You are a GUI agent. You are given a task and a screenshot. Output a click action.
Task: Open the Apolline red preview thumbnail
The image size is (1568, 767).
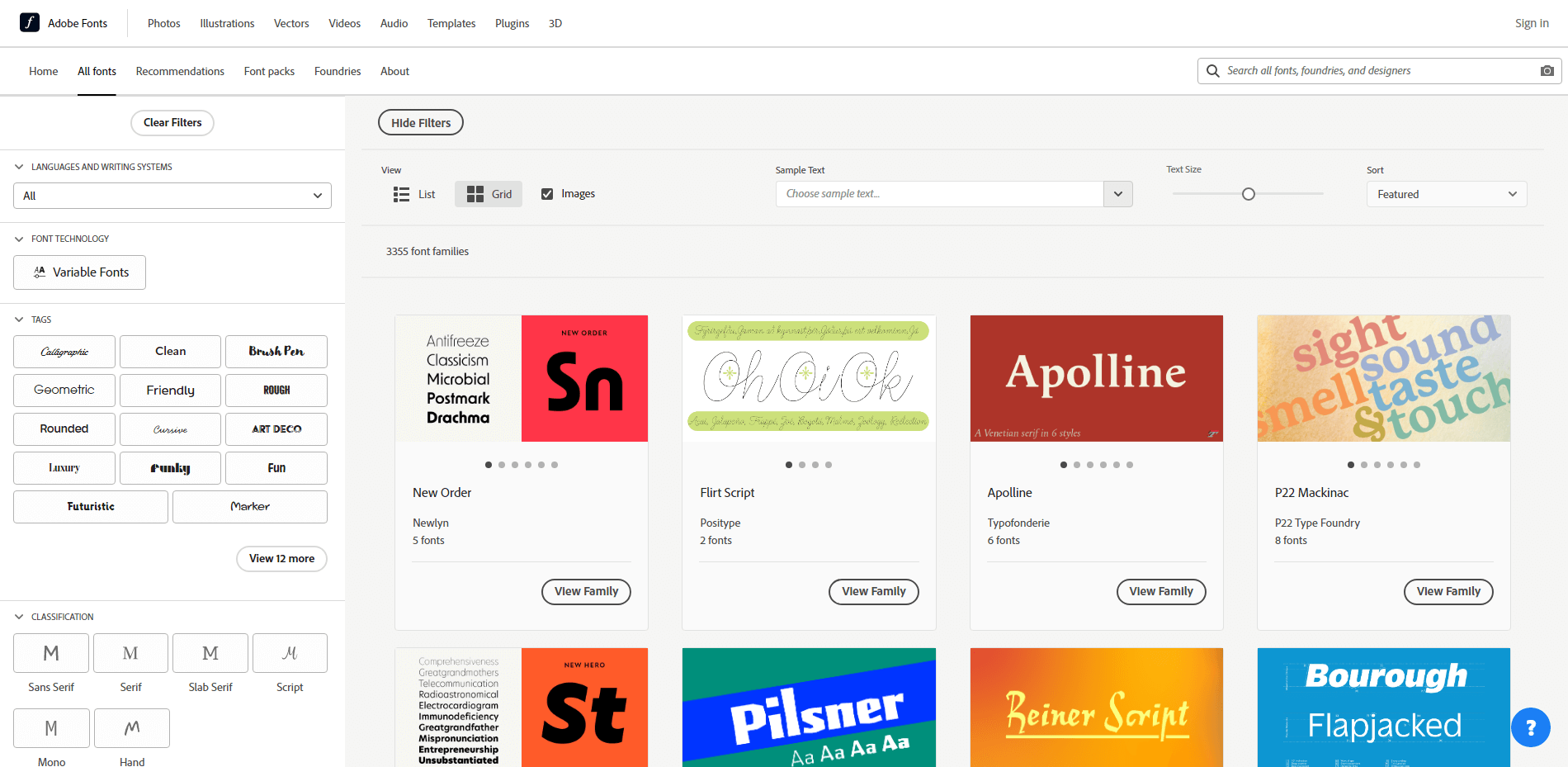1097,378
